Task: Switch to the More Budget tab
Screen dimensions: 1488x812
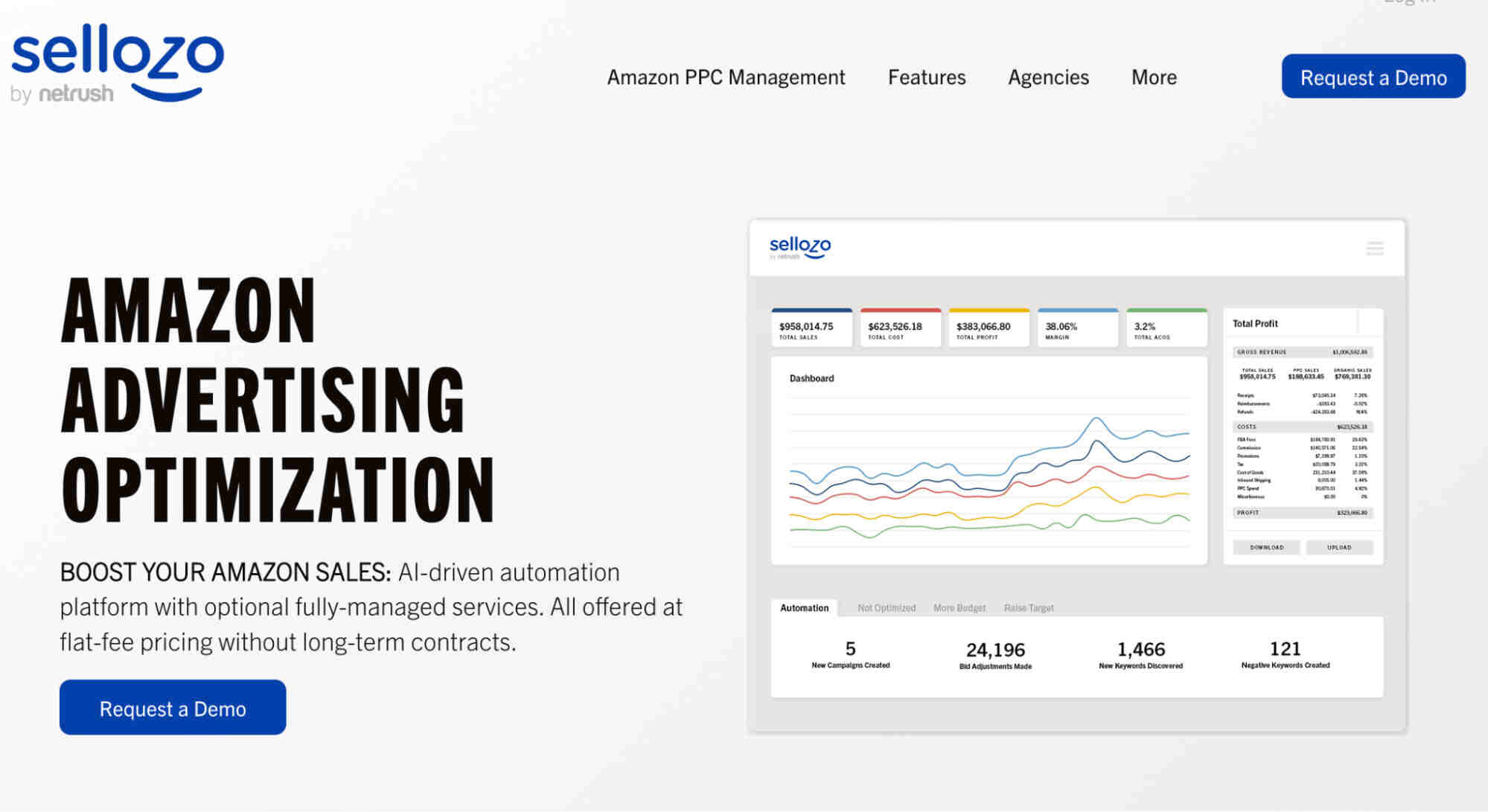Action: click(x=959, y=608)
